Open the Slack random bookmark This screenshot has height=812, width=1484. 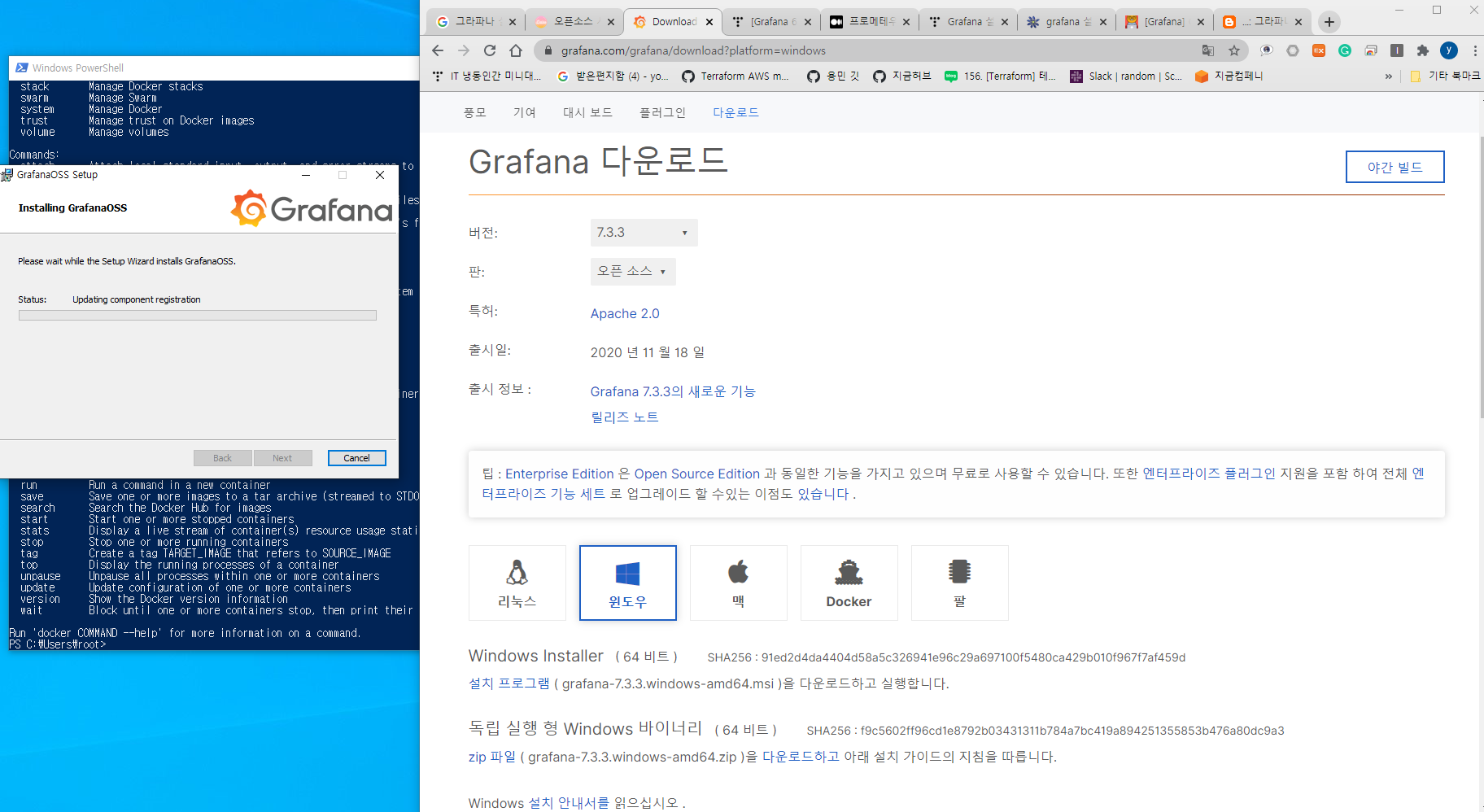1125,76
